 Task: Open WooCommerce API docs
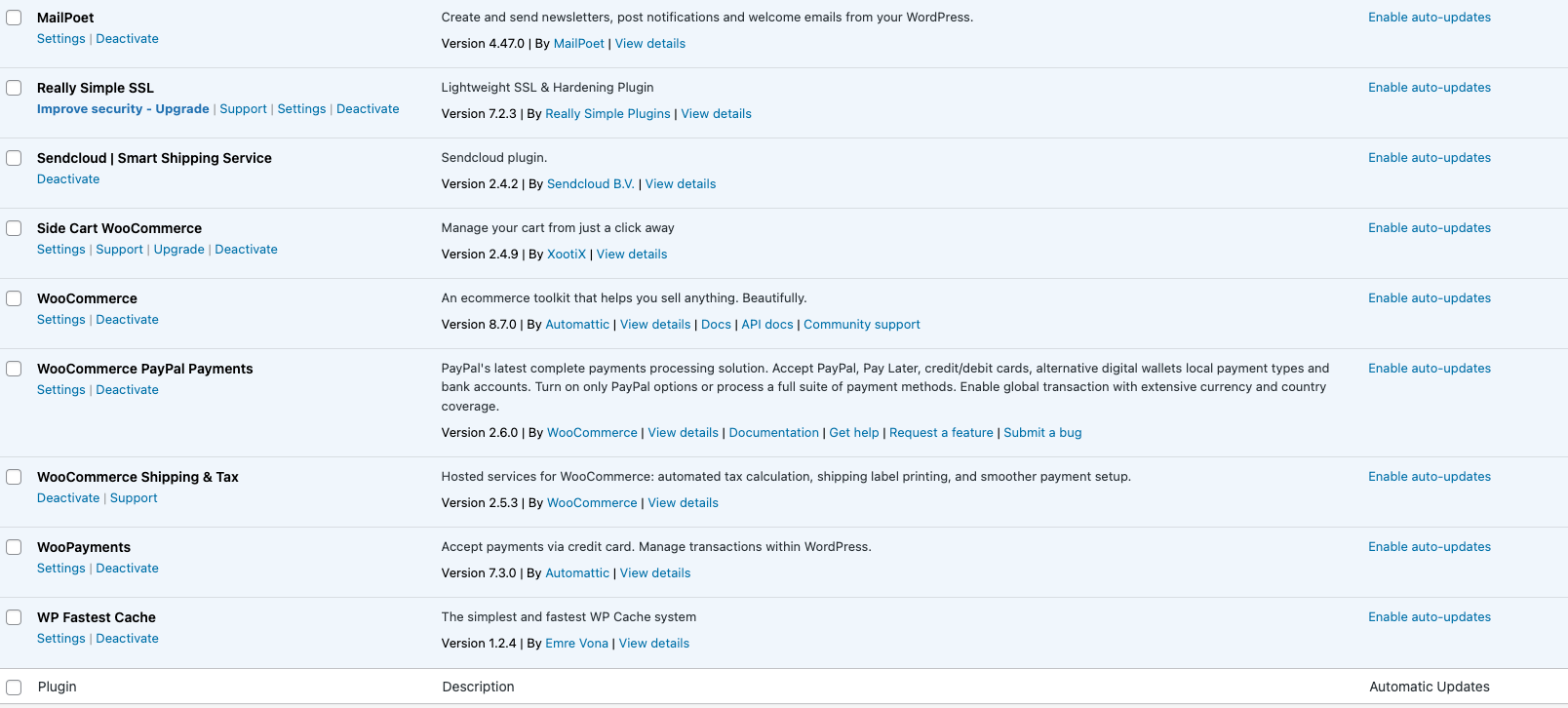point(766,324)
